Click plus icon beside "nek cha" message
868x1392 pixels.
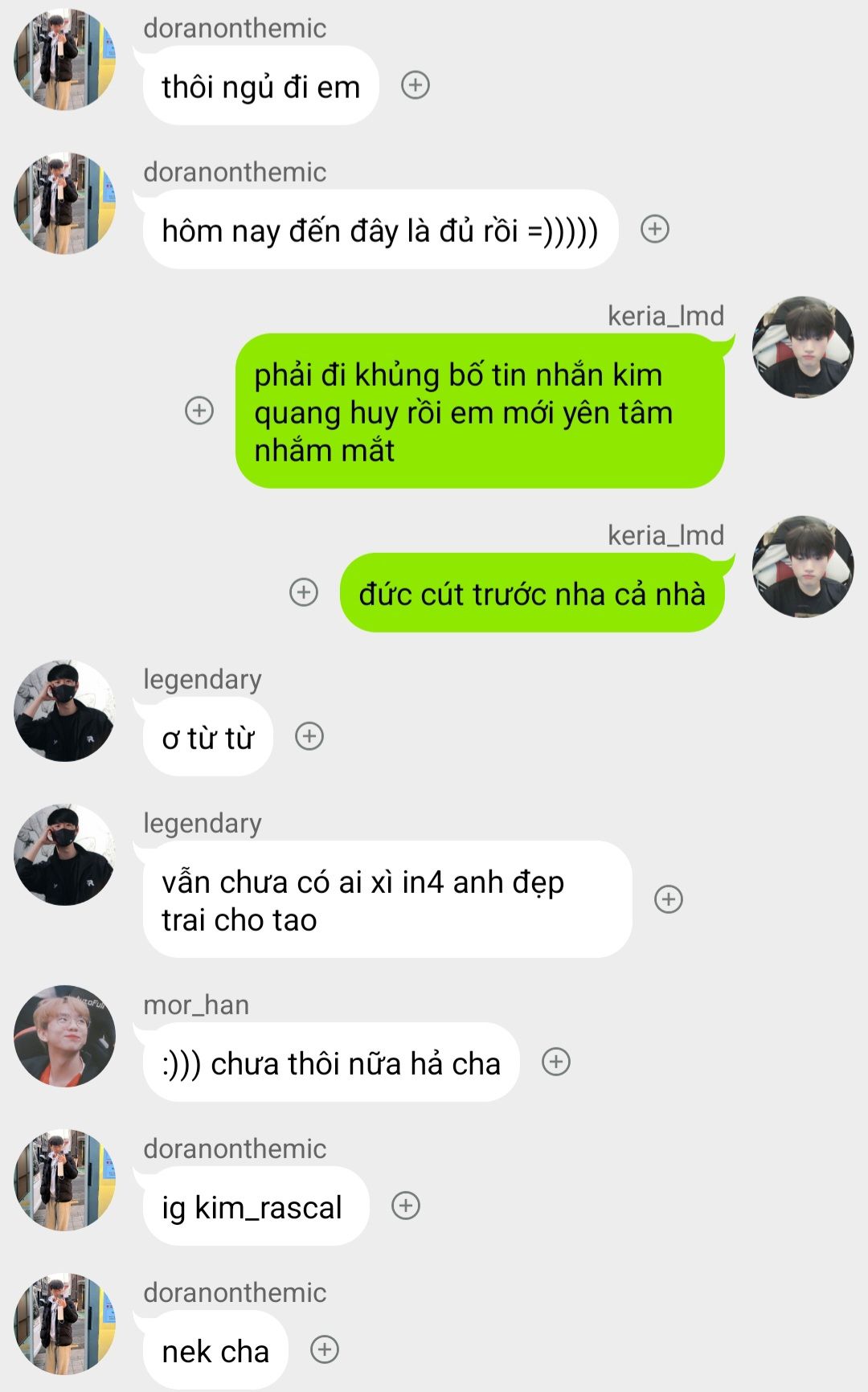pyautogui.click(x=325, y=1349)
